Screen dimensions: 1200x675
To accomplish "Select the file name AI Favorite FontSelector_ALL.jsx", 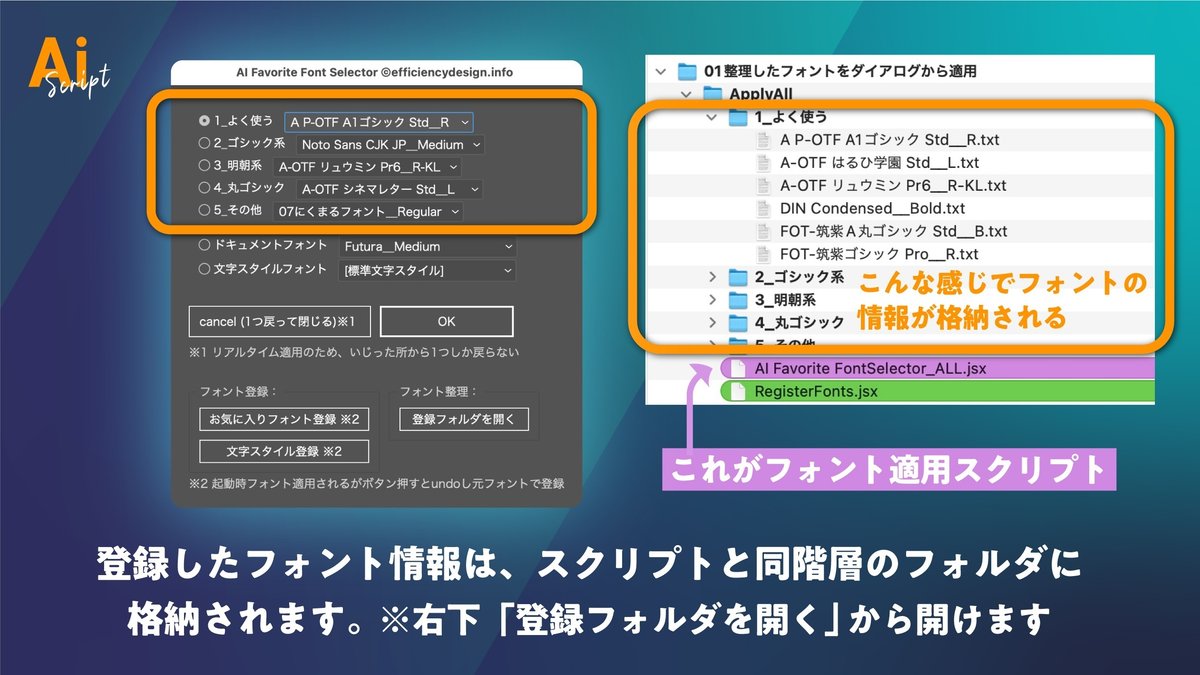I will tap(870, 368).
